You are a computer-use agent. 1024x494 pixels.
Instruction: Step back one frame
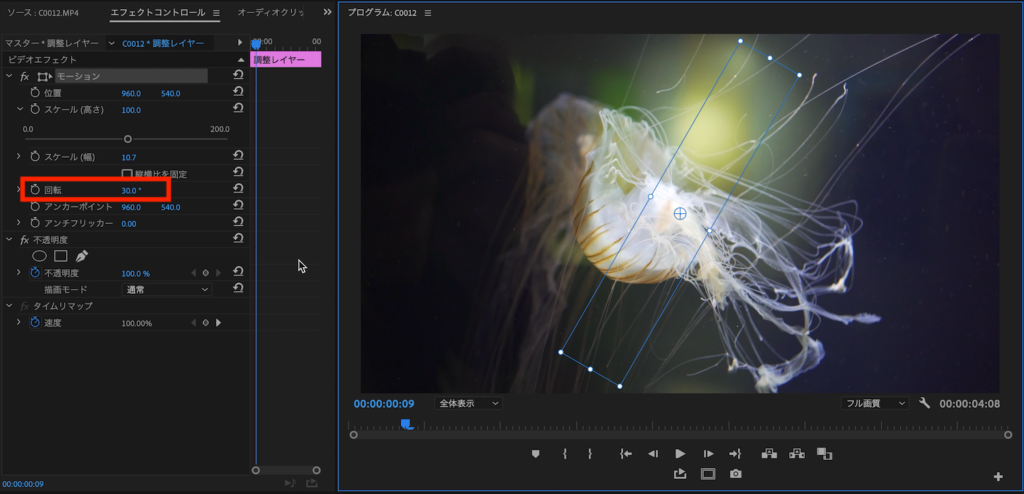[x=653, y=453]
